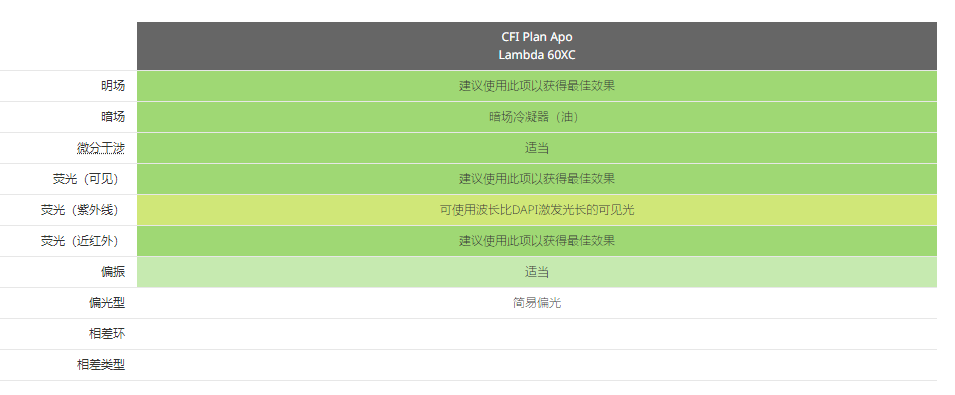Select the 相差环 row label
Viewport: 955px width, 395px height.
point(107,334)
